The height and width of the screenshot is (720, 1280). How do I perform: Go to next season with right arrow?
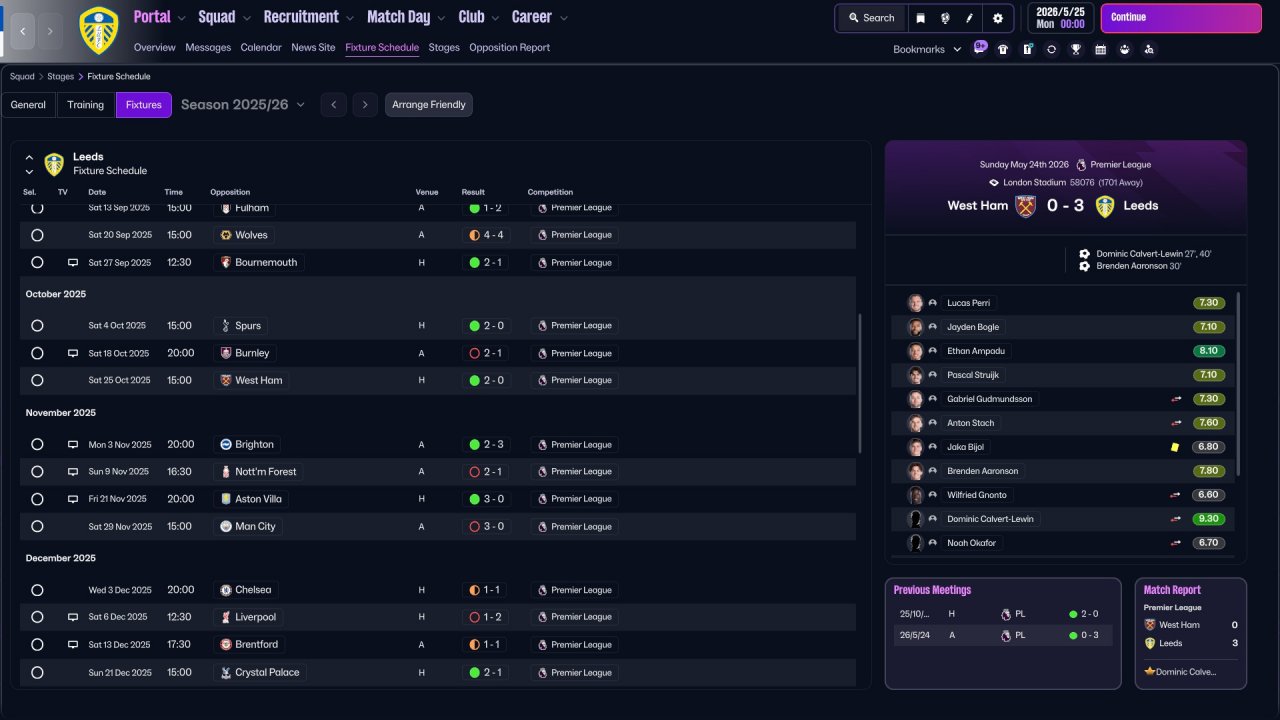coord(365,105)
